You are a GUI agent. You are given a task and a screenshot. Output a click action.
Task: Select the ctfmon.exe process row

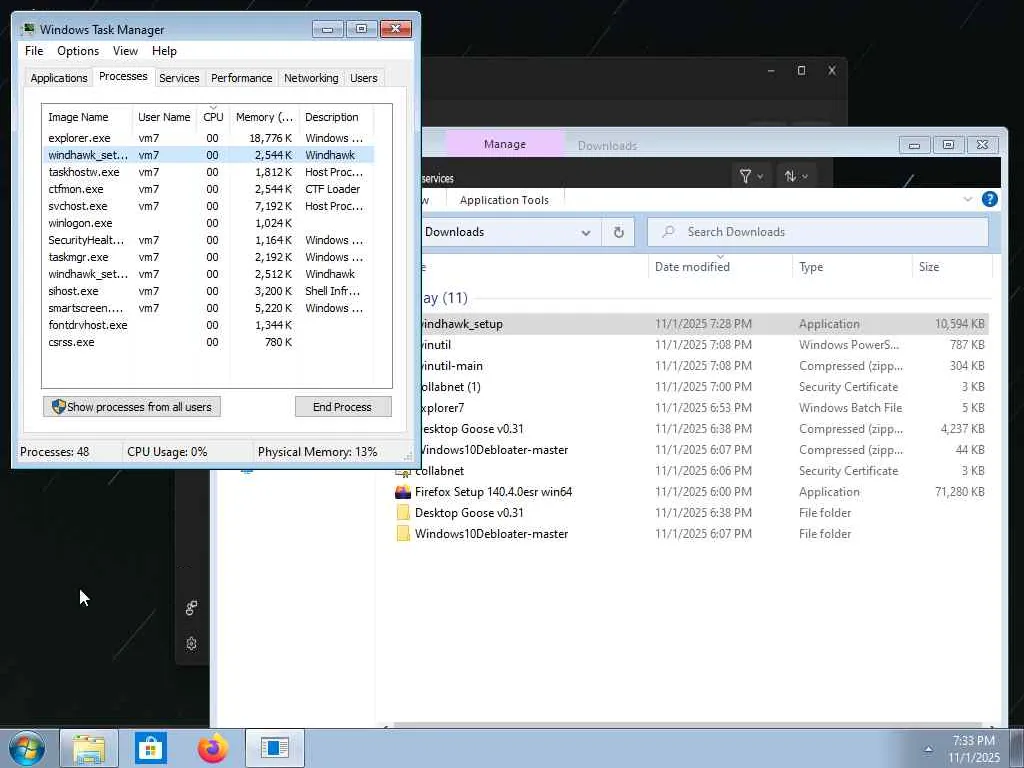coord(208,189)
